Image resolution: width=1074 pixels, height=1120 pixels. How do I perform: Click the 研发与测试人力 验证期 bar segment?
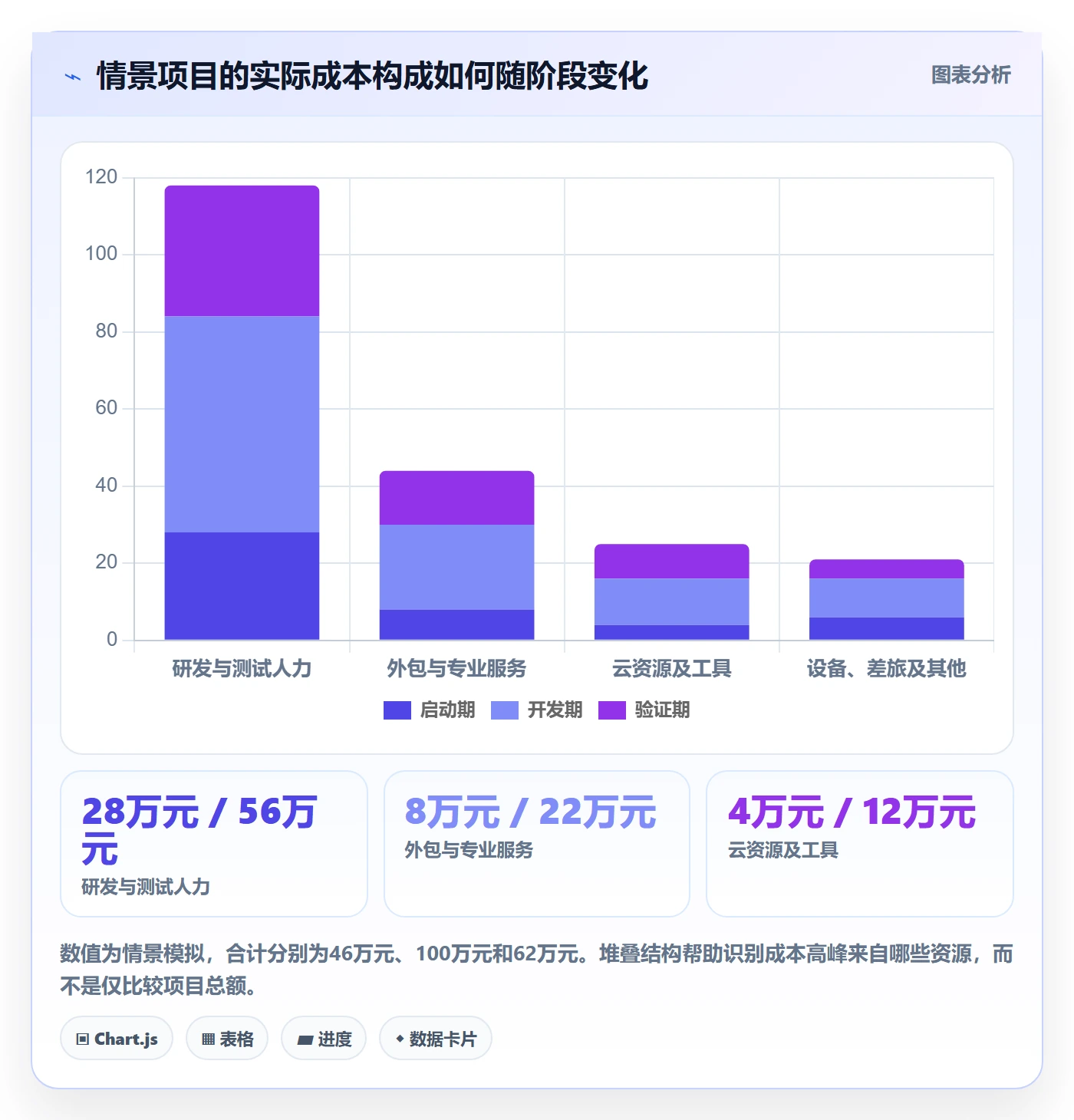pos(242,251)
